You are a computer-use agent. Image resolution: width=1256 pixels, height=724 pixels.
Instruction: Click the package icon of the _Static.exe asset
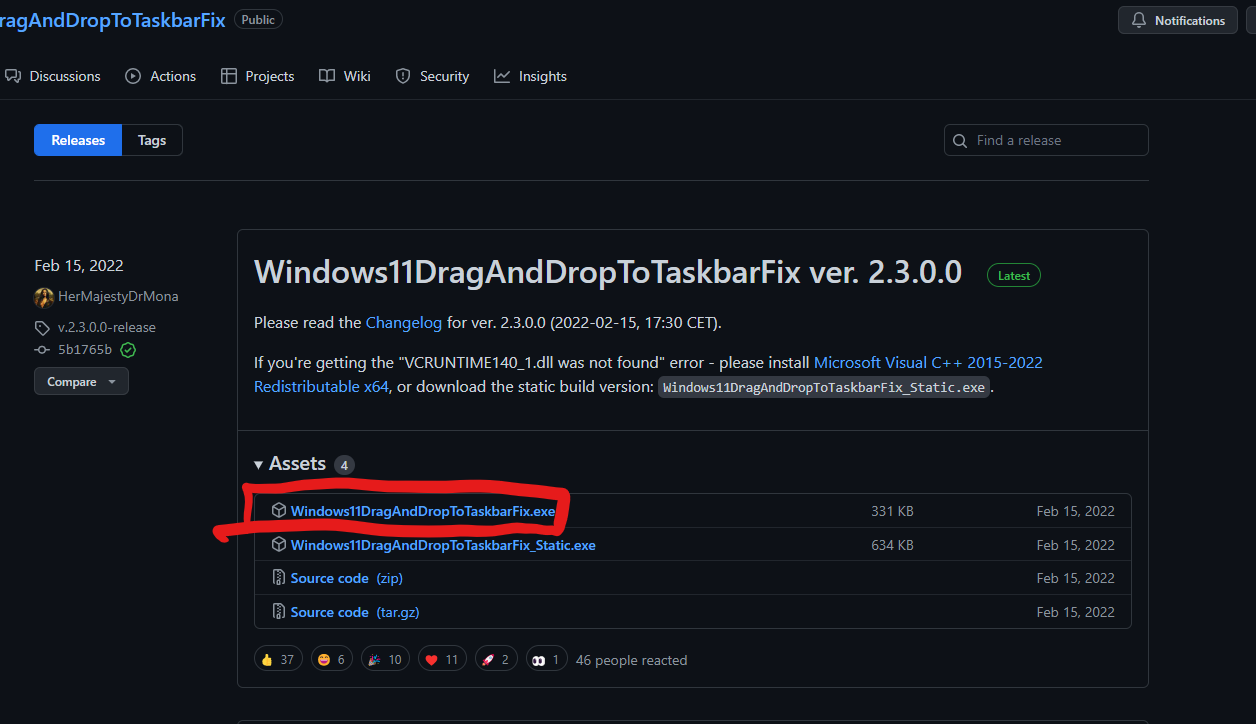pyautogui.click(x=279, y=545)
